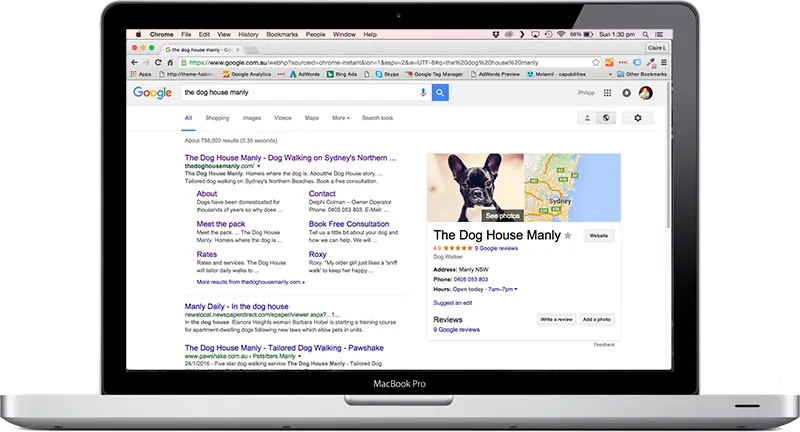Screen dimensions: 800x432
Task: Open Chrome hamburger menu
Action: [x=664, y=62]
